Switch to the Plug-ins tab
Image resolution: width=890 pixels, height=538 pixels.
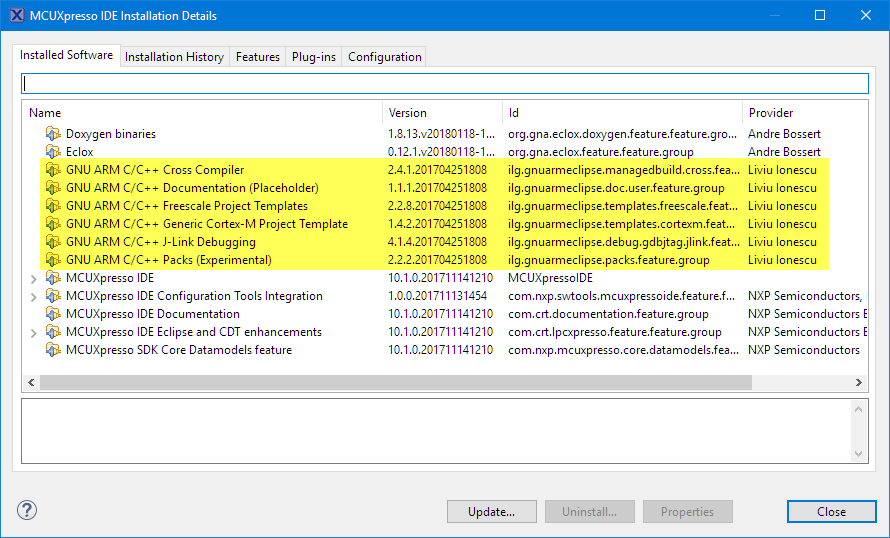[x=314, y=57]
